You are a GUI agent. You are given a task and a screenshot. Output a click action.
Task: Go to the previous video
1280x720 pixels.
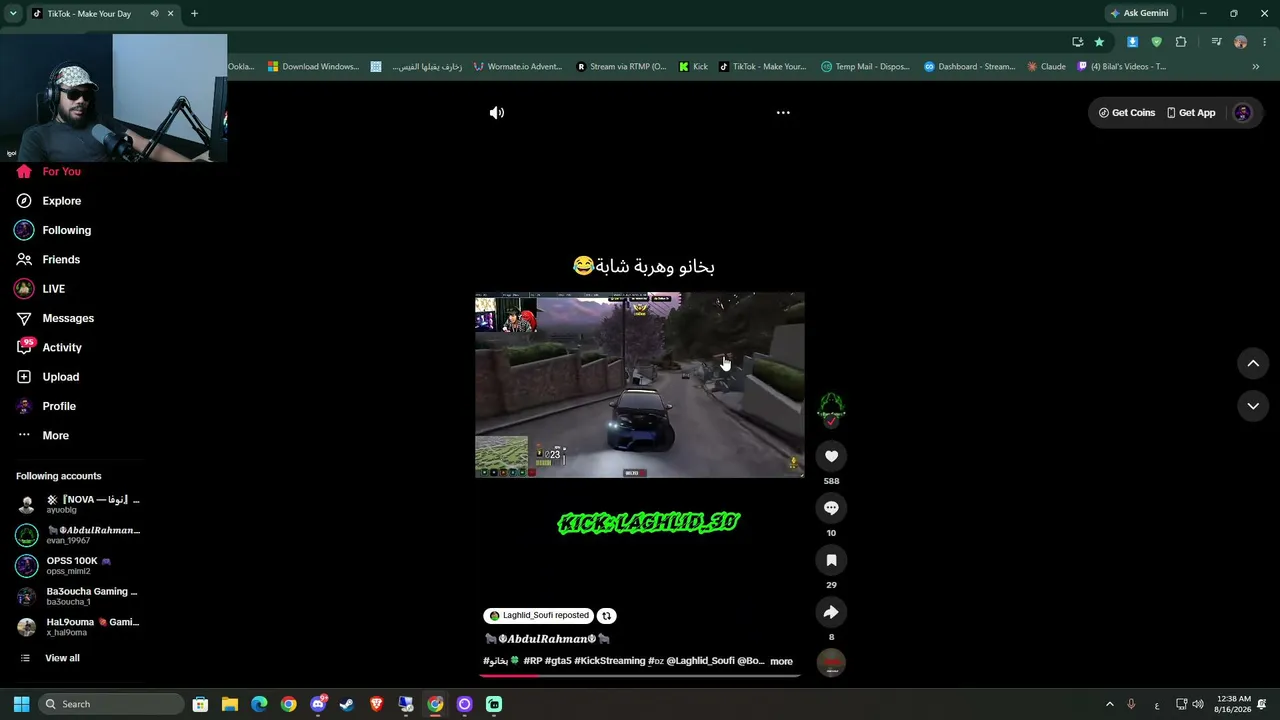click(1253, 364)
